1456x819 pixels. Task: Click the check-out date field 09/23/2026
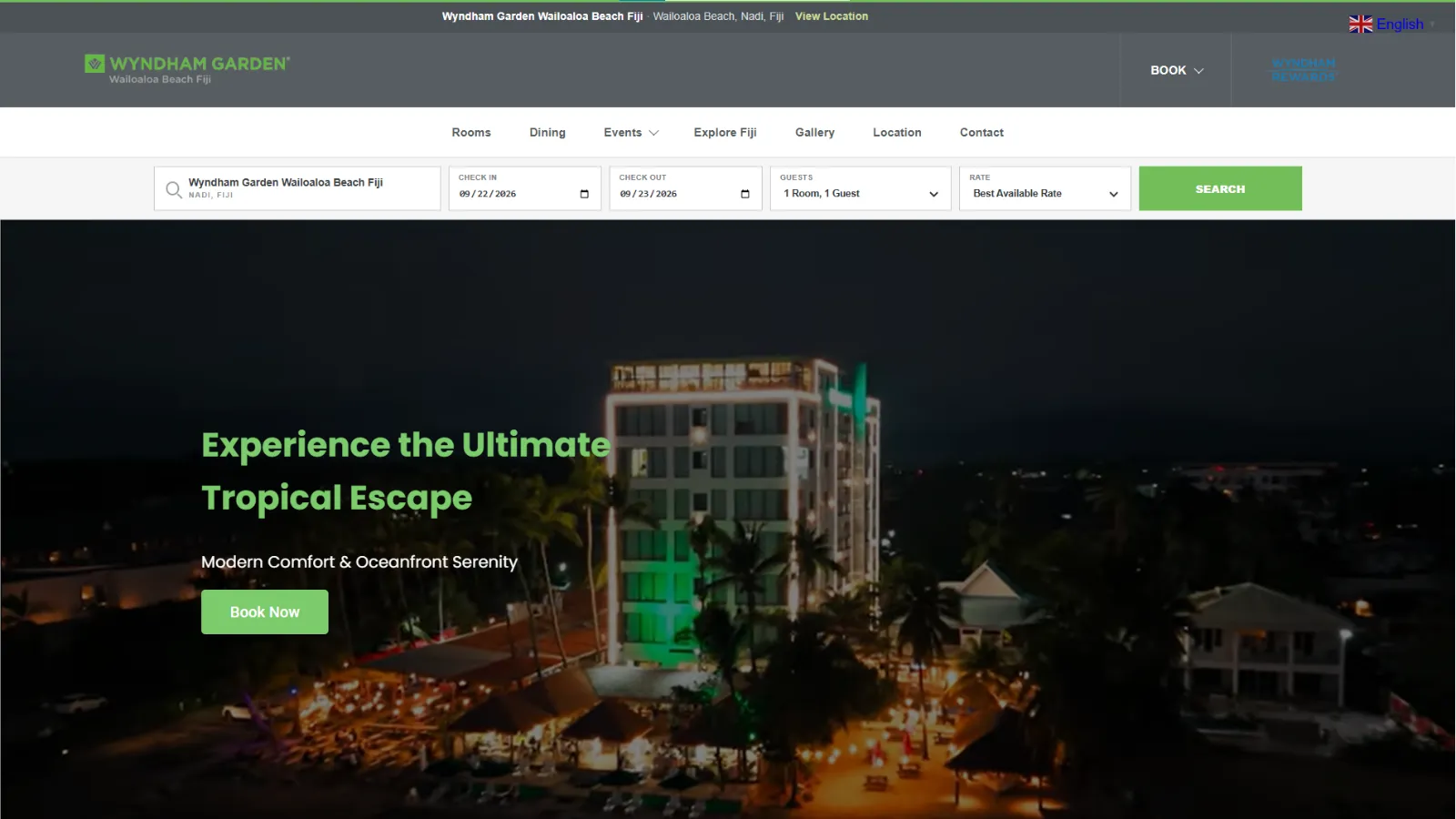click(x=685, y=188)
